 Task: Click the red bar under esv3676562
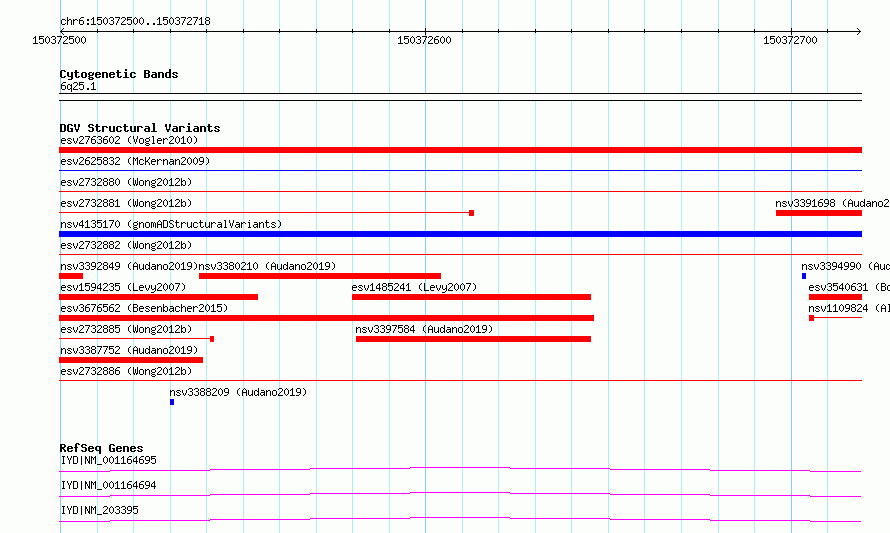pos(326,318)
